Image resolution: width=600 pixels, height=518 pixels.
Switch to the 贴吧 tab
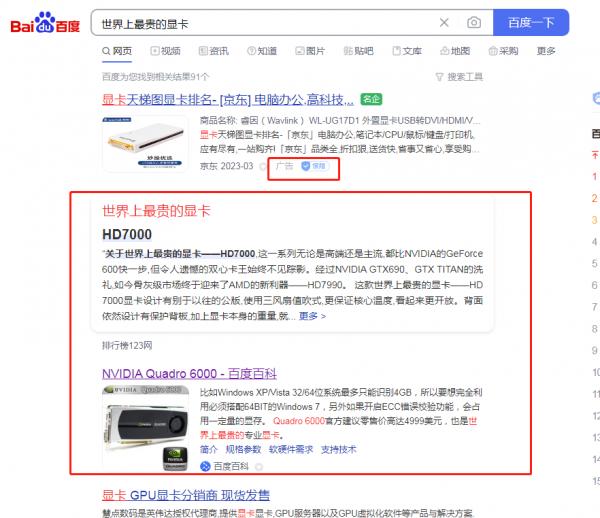pyautogui.click(x=358, y=51)
